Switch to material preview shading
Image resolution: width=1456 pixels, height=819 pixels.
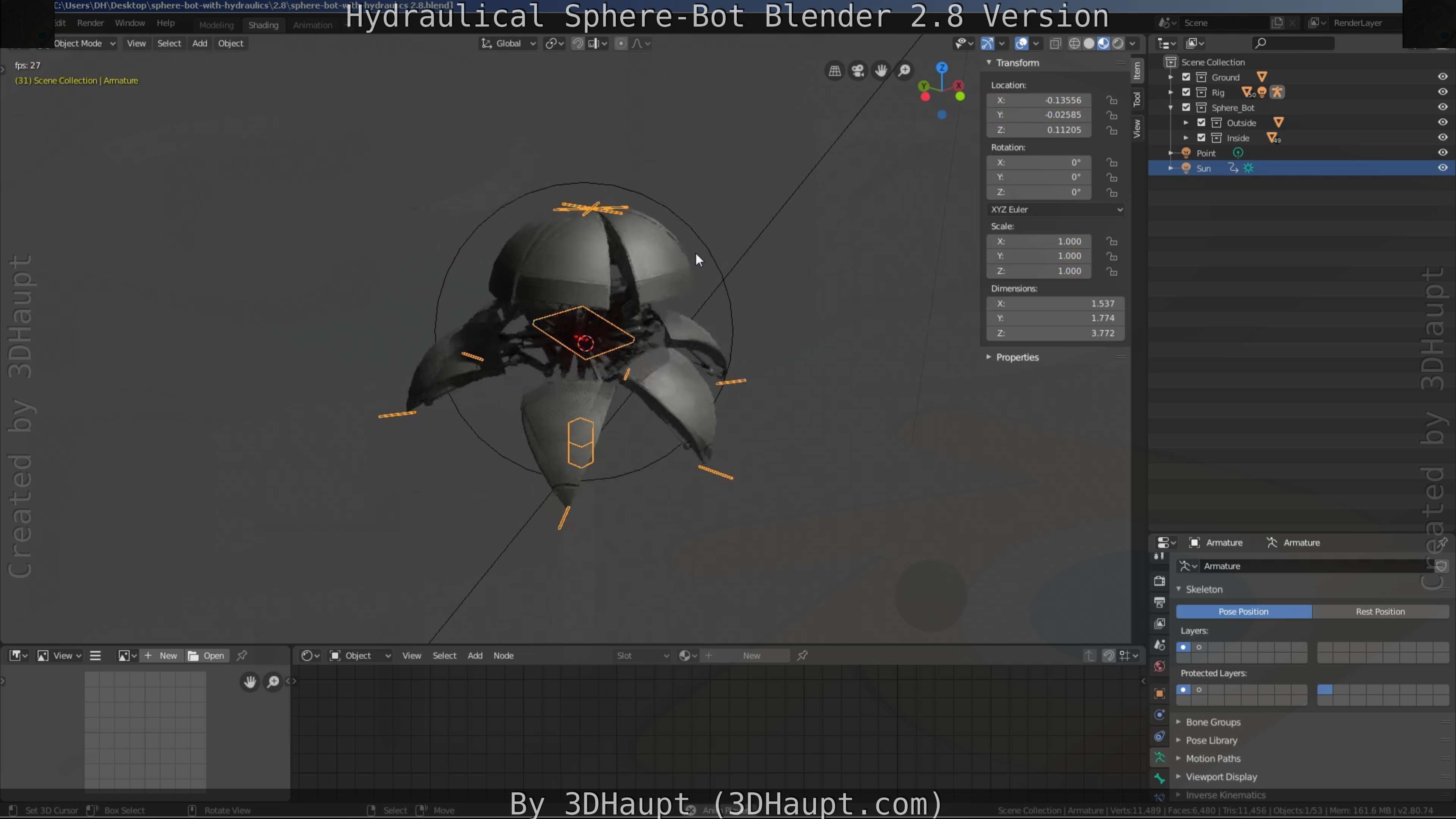pos(1103,44)
